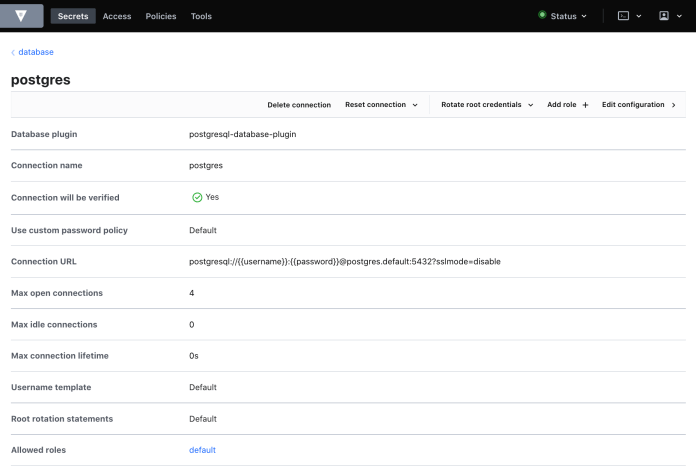The image size is (696, 475).
Task: Open the default allowed role link
Action: [x=202, y=450]
